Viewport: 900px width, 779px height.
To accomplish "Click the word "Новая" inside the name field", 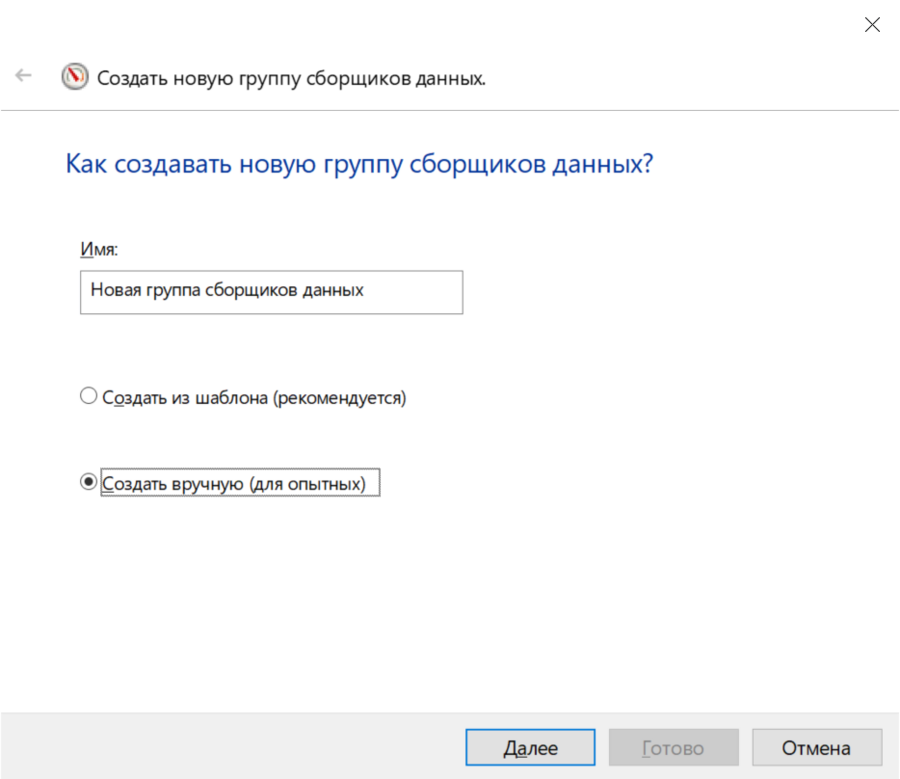I will pyautogui.click(x=113, y=291).
